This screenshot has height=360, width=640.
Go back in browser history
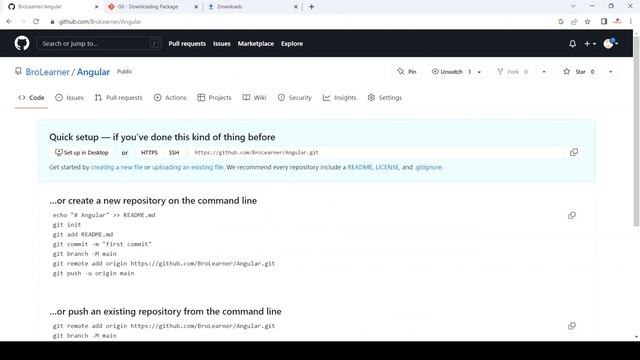point(9,21)
